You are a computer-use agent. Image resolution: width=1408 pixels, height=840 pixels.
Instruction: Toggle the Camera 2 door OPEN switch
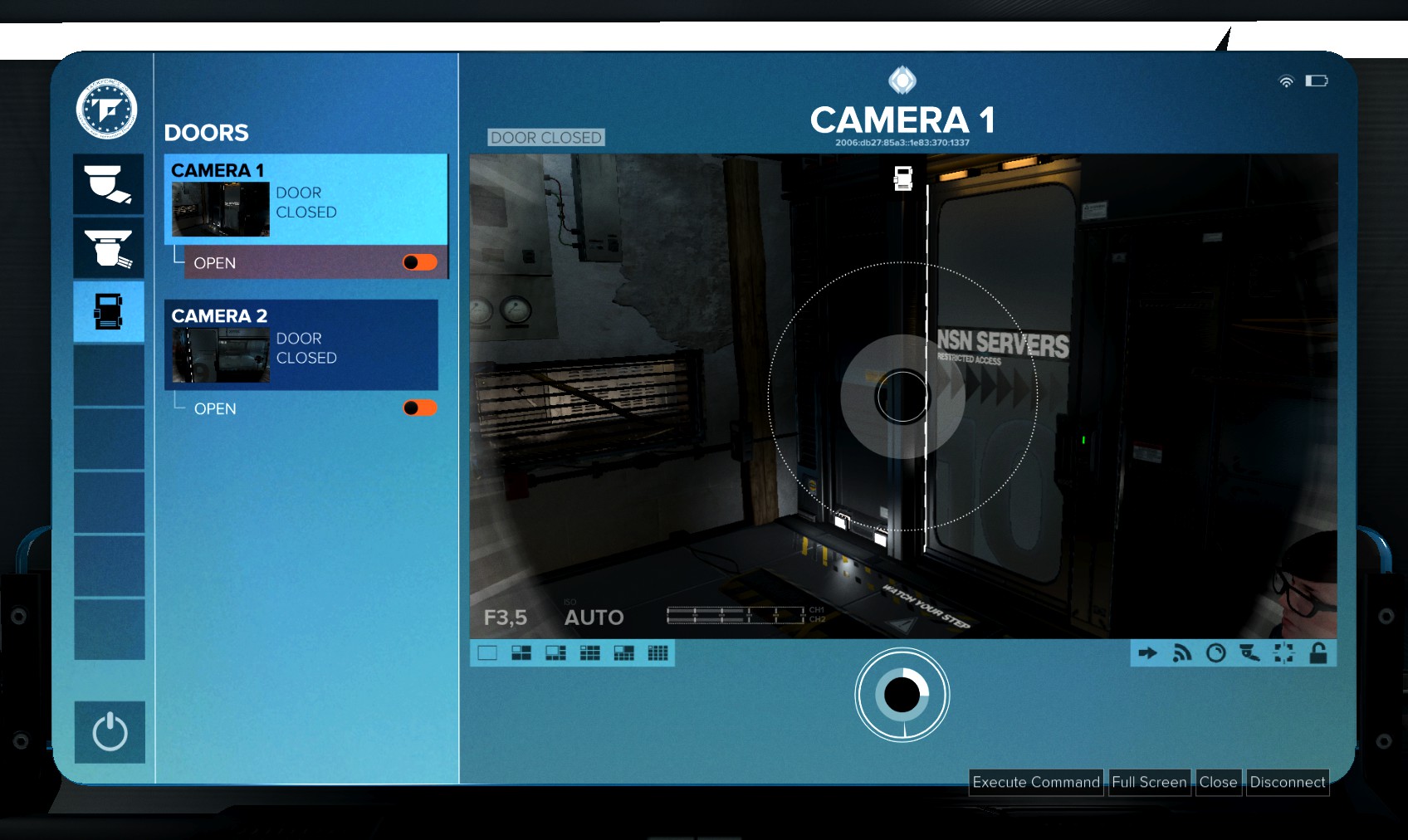pyautogui.click(x=420, y=408)
